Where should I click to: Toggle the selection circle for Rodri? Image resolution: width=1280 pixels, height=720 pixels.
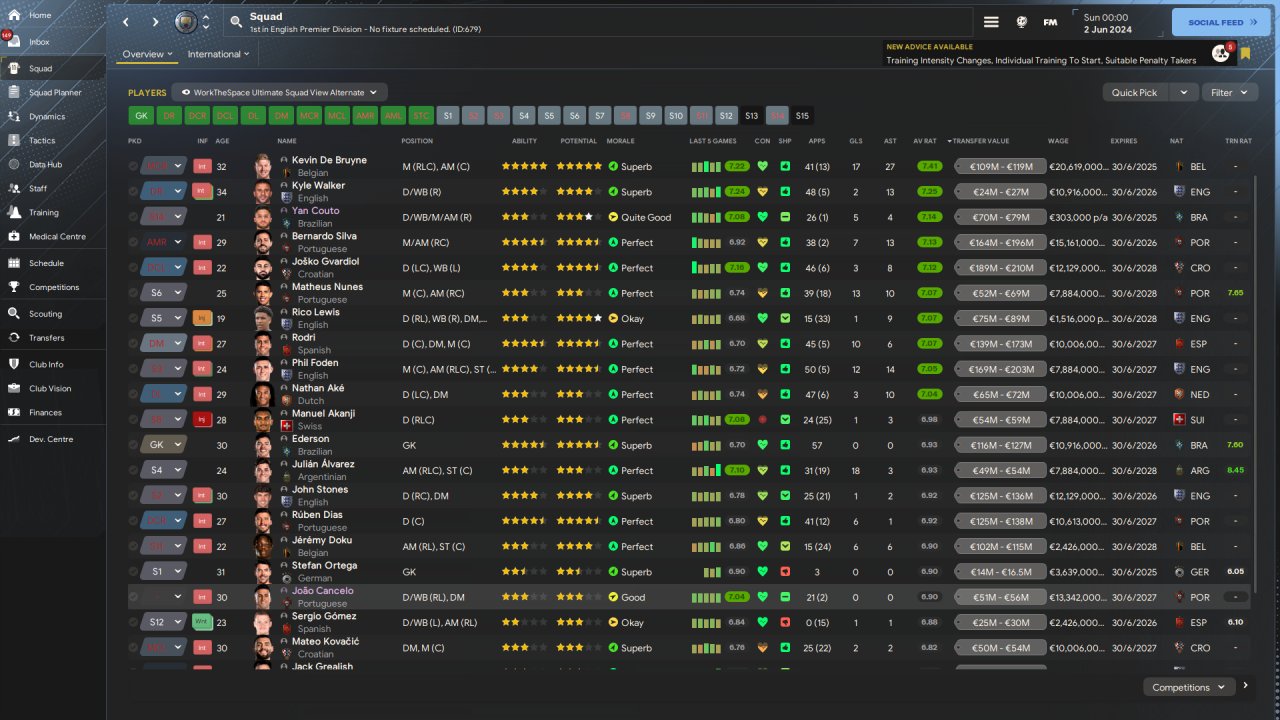click(133, 344)
